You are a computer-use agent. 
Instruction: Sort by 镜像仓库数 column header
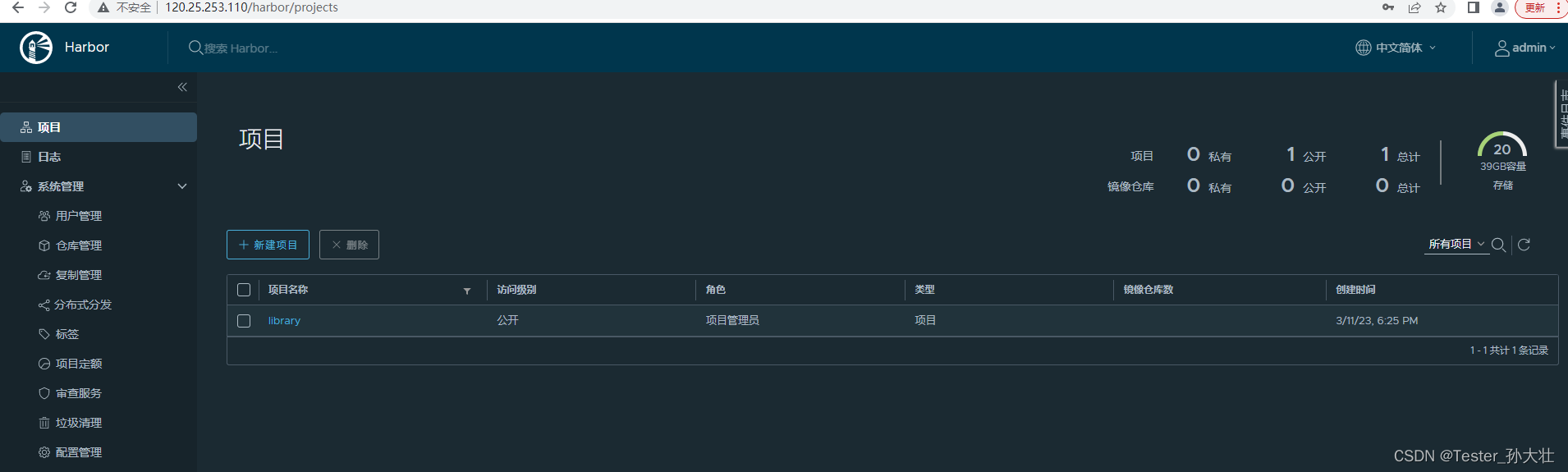pos(1148,290)
